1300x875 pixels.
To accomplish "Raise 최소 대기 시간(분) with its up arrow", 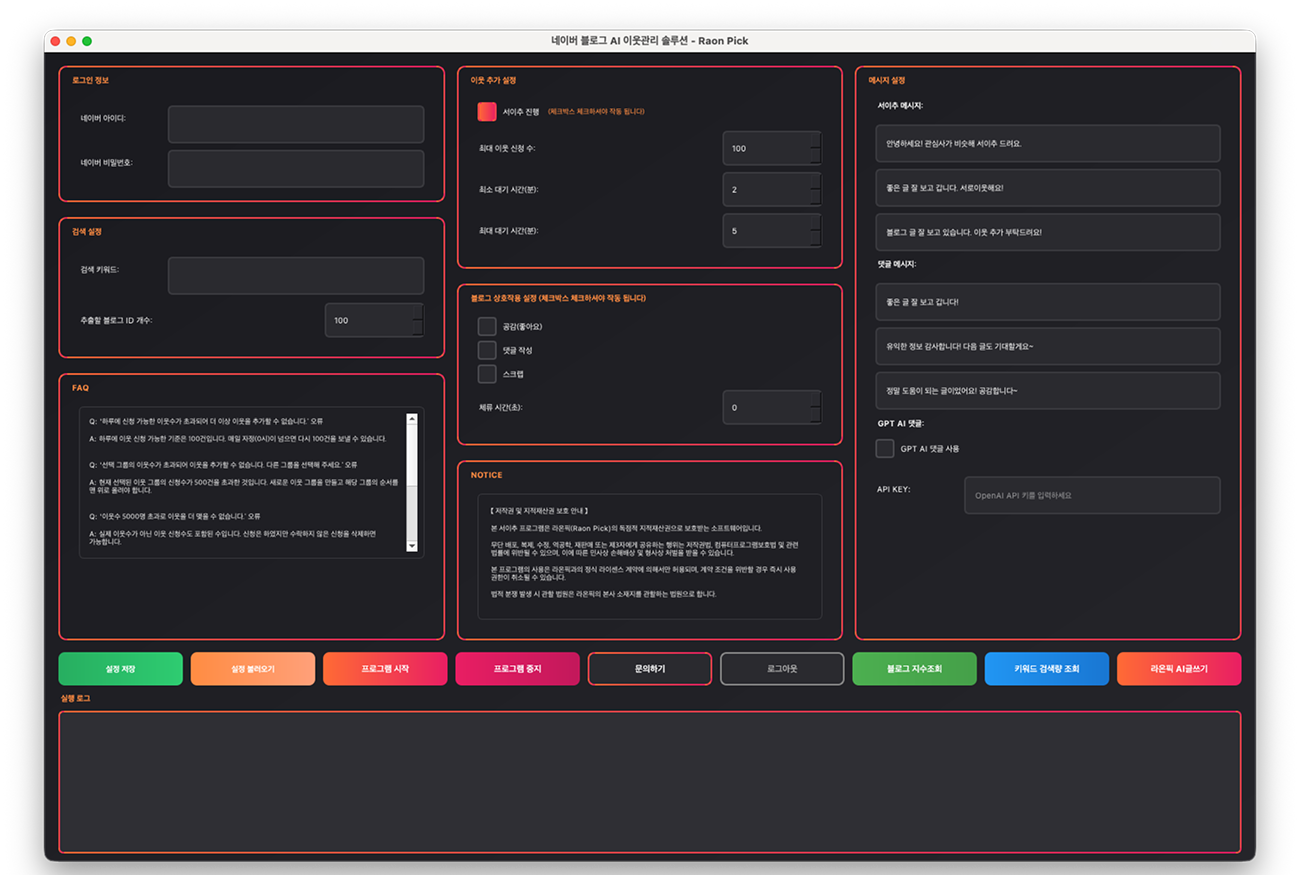I will click(x=815, y=181).
